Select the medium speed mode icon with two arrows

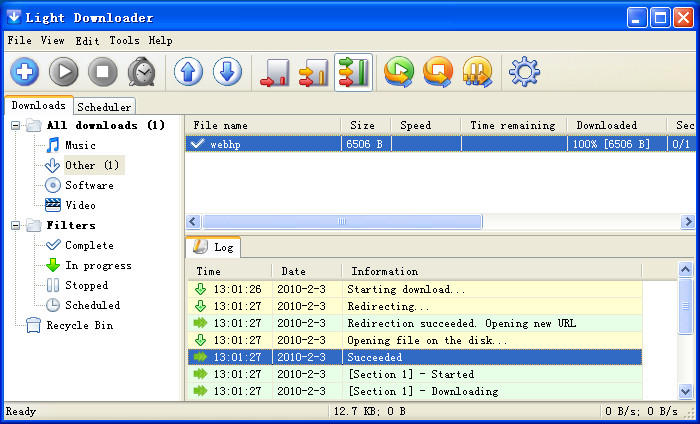coord(313,72)
